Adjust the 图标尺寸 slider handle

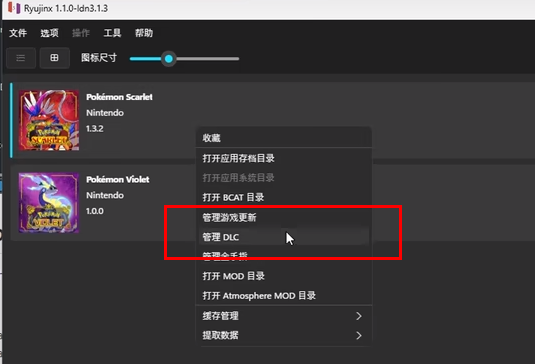click(x=169, y=59)
